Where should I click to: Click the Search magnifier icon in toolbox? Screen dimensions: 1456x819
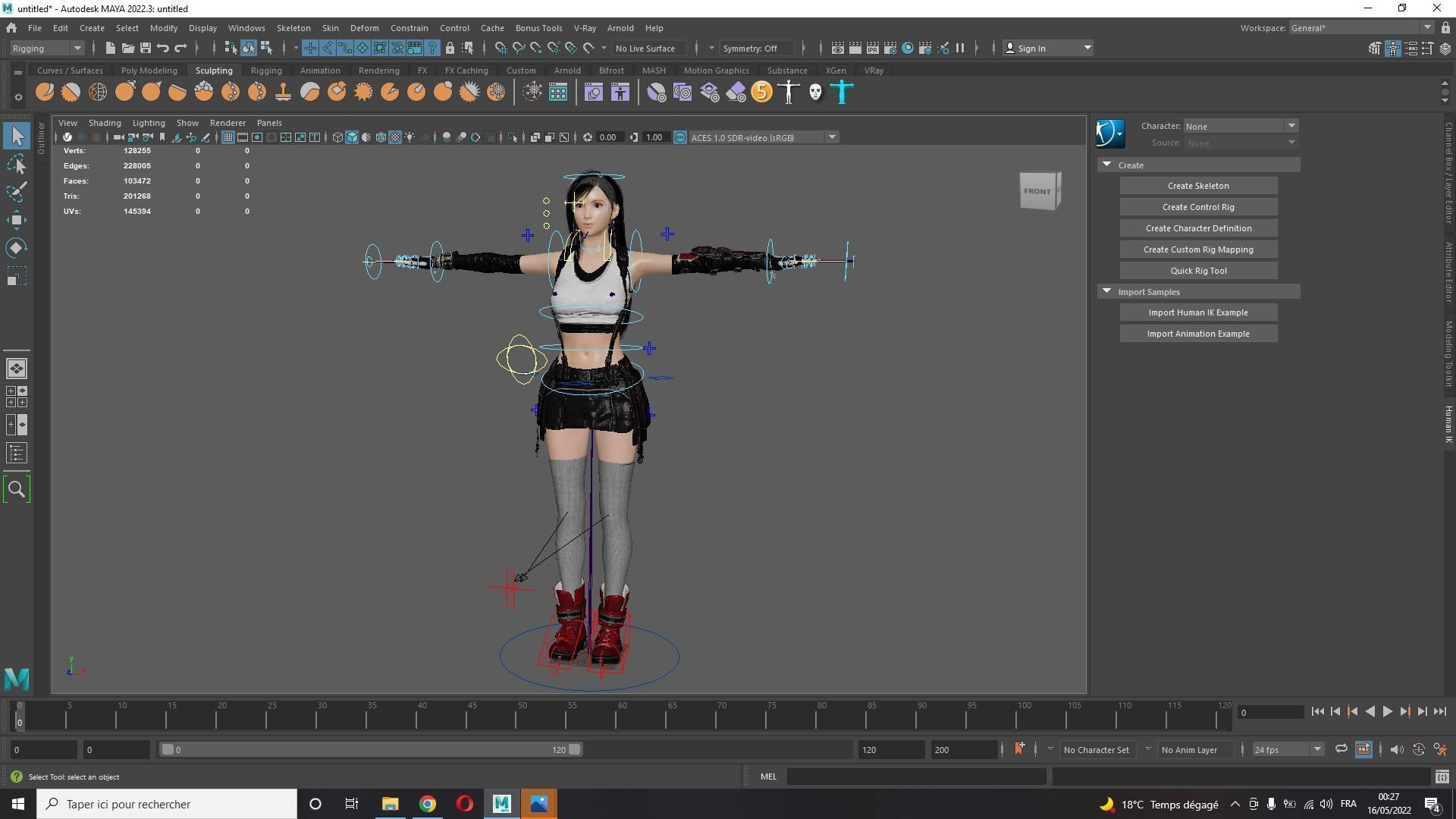(x=17, y=489)
